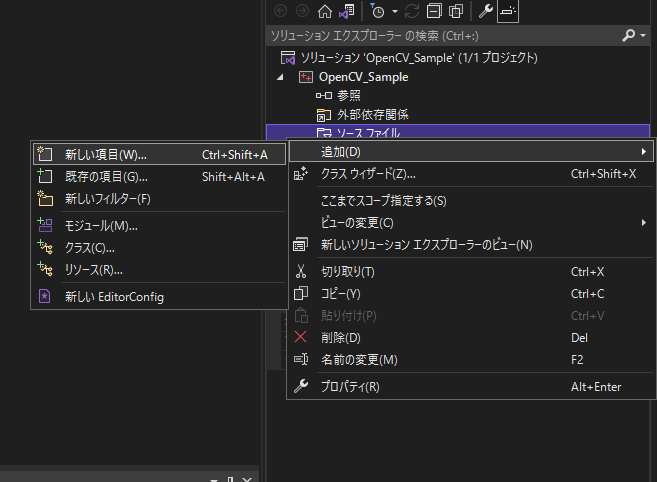Switch views using the Visual Studio view-switch icon
This screenshot has height=482, width=657.
click(347, 11)
